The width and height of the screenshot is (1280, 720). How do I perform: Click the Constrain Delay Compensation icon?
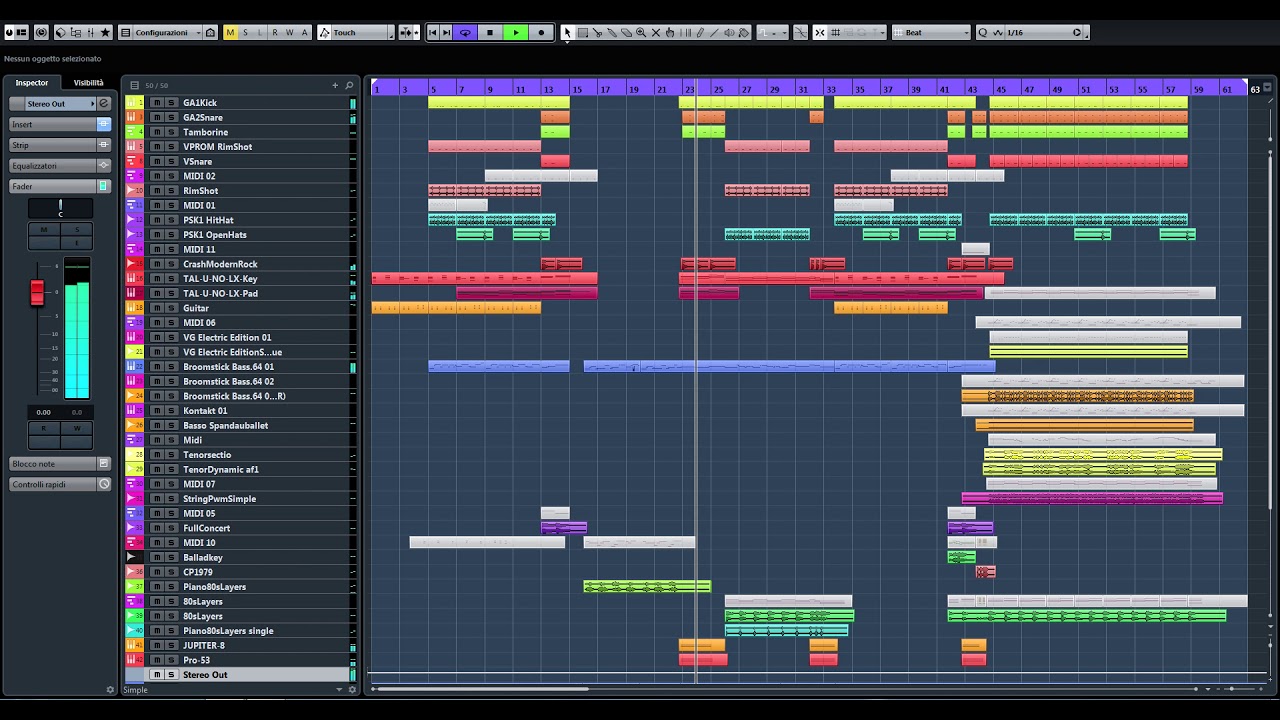click(41, 33)
